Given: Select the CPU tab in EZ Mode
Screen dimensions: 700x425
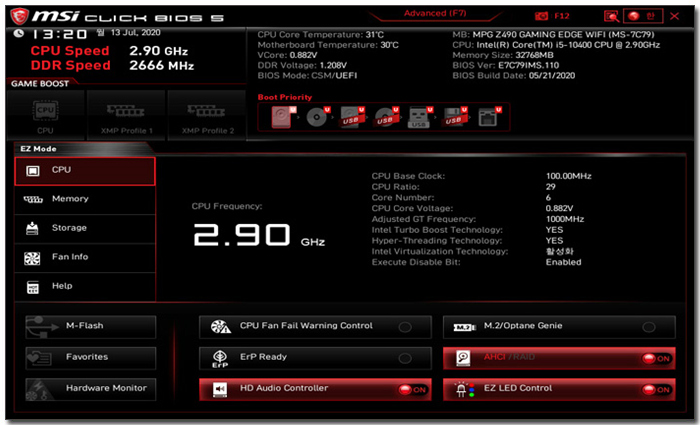Looking at the screenshot, I should coord(85,171).
